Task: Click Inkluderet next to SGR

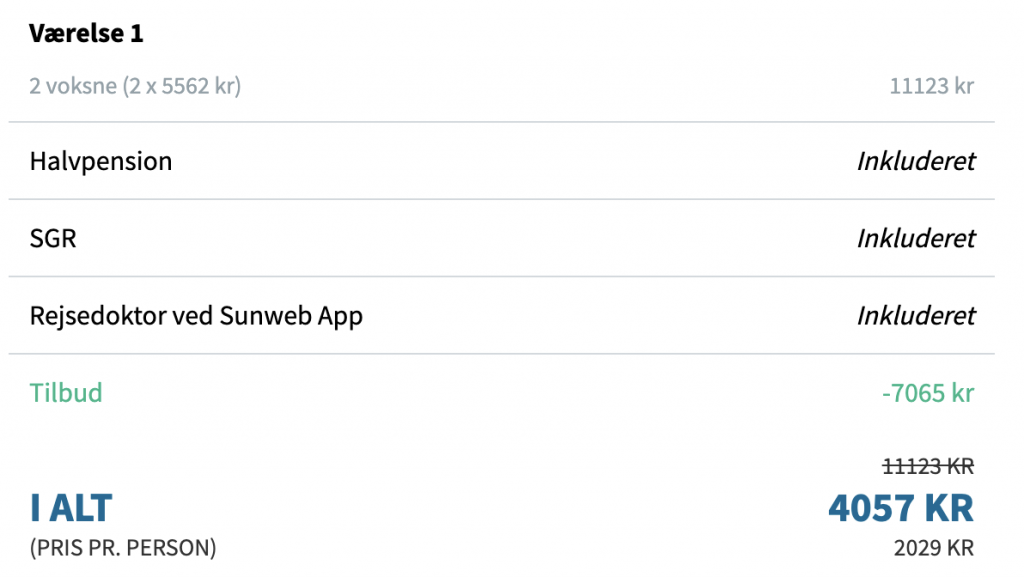Action: pos(916,238)
